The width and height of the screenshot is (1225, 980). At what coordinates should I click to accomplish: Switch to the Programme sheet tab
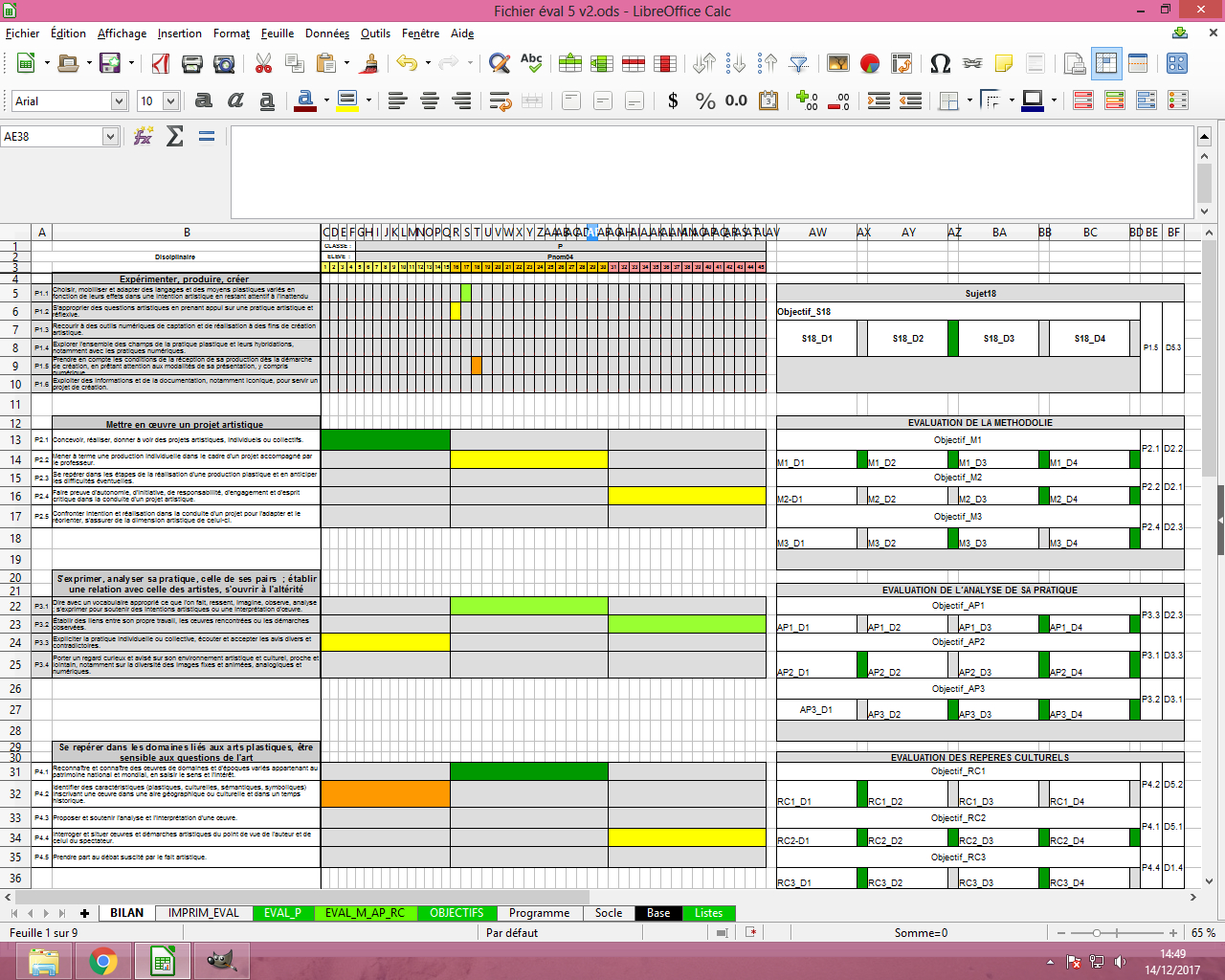pyautogui.click(x=539, y=913)
